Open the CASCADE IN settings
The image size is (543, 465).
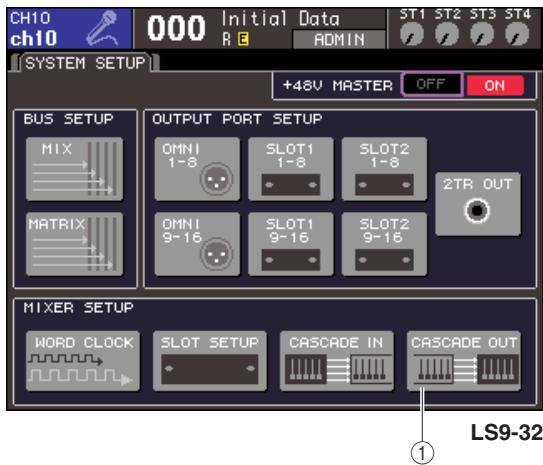click(x=337, y=361)
